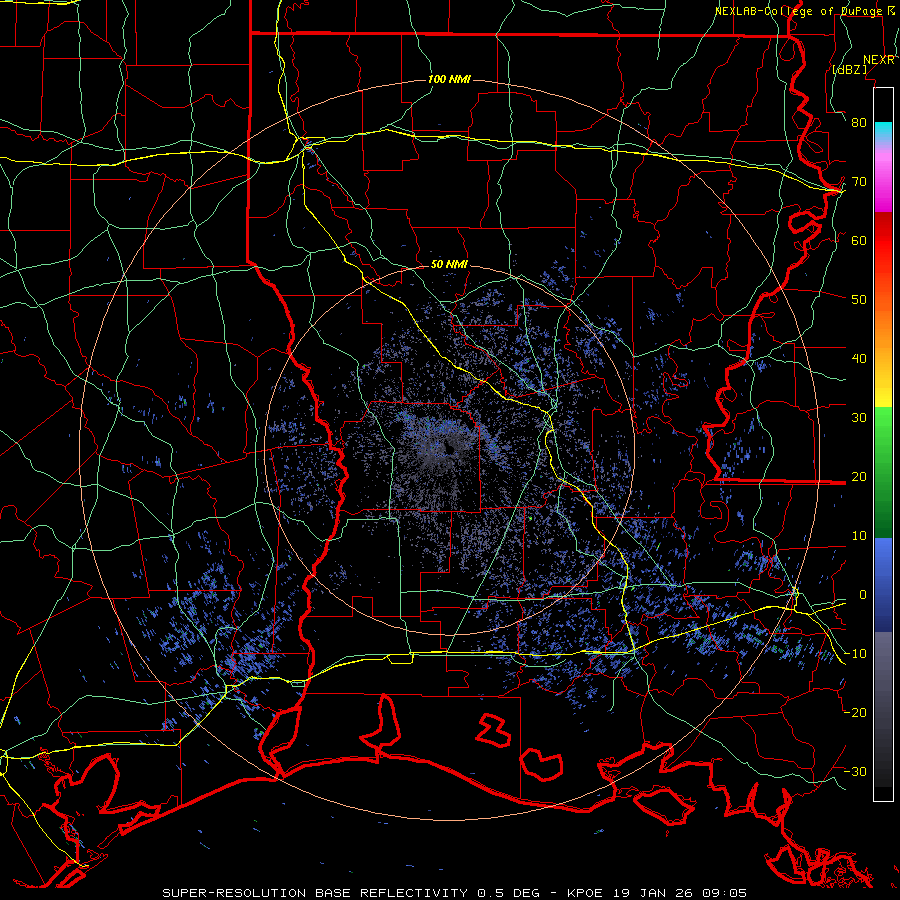The height and width of the screenshot is (900, 900).
Task: Click the blue band of the reflectivity color bar
Action: coord(883,585)
